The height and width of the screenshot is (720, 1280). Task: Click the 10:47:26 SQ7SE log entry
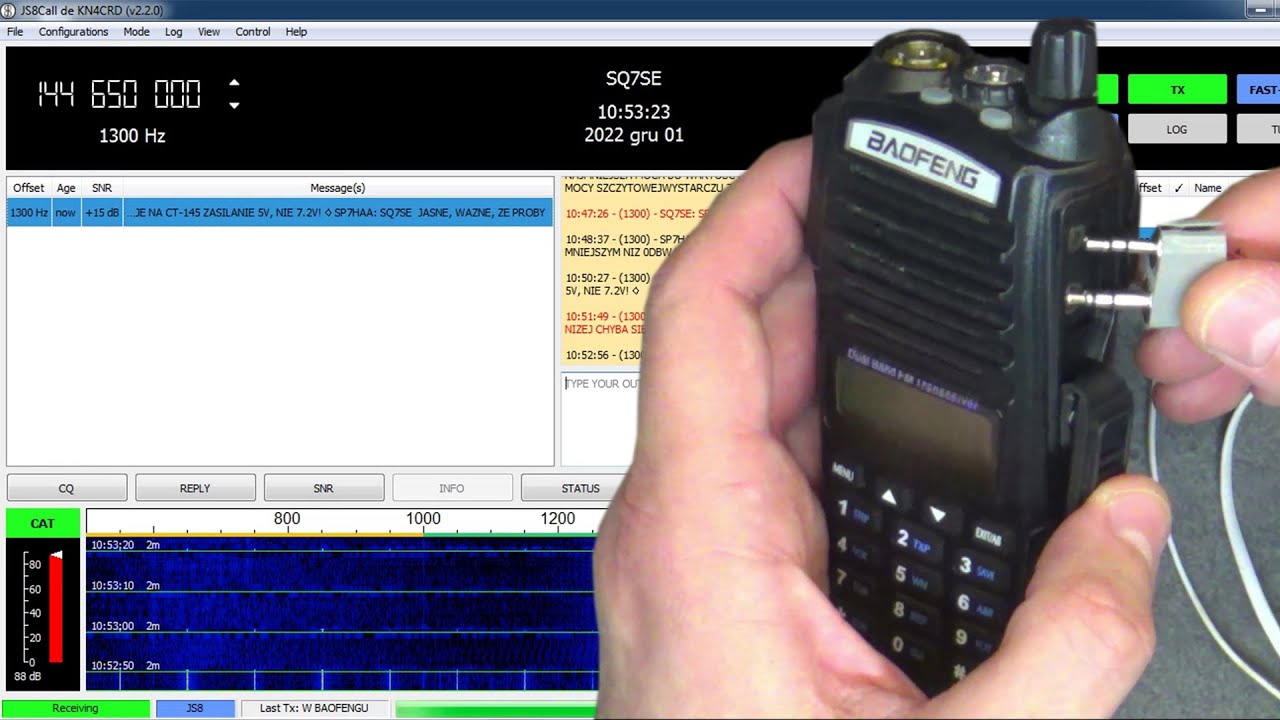[636, 214]
